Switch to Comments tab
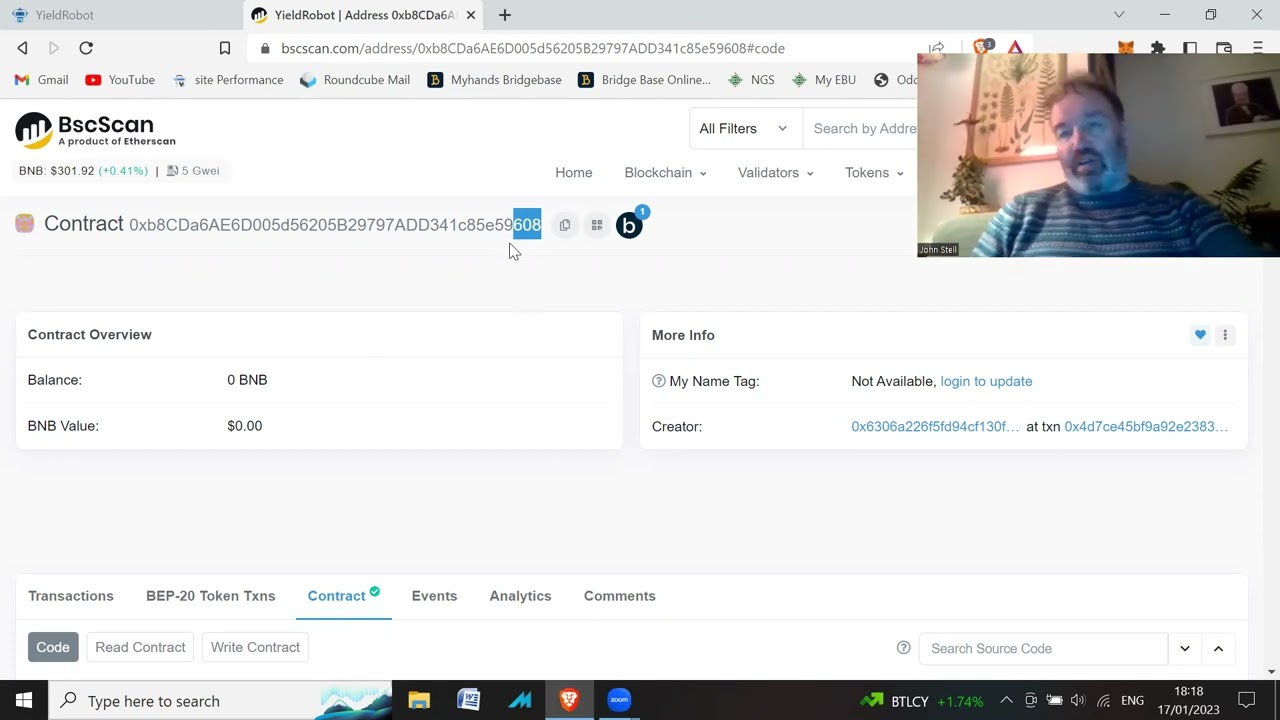This screenshot has height=720, width=1280. (x=620, y=596)
